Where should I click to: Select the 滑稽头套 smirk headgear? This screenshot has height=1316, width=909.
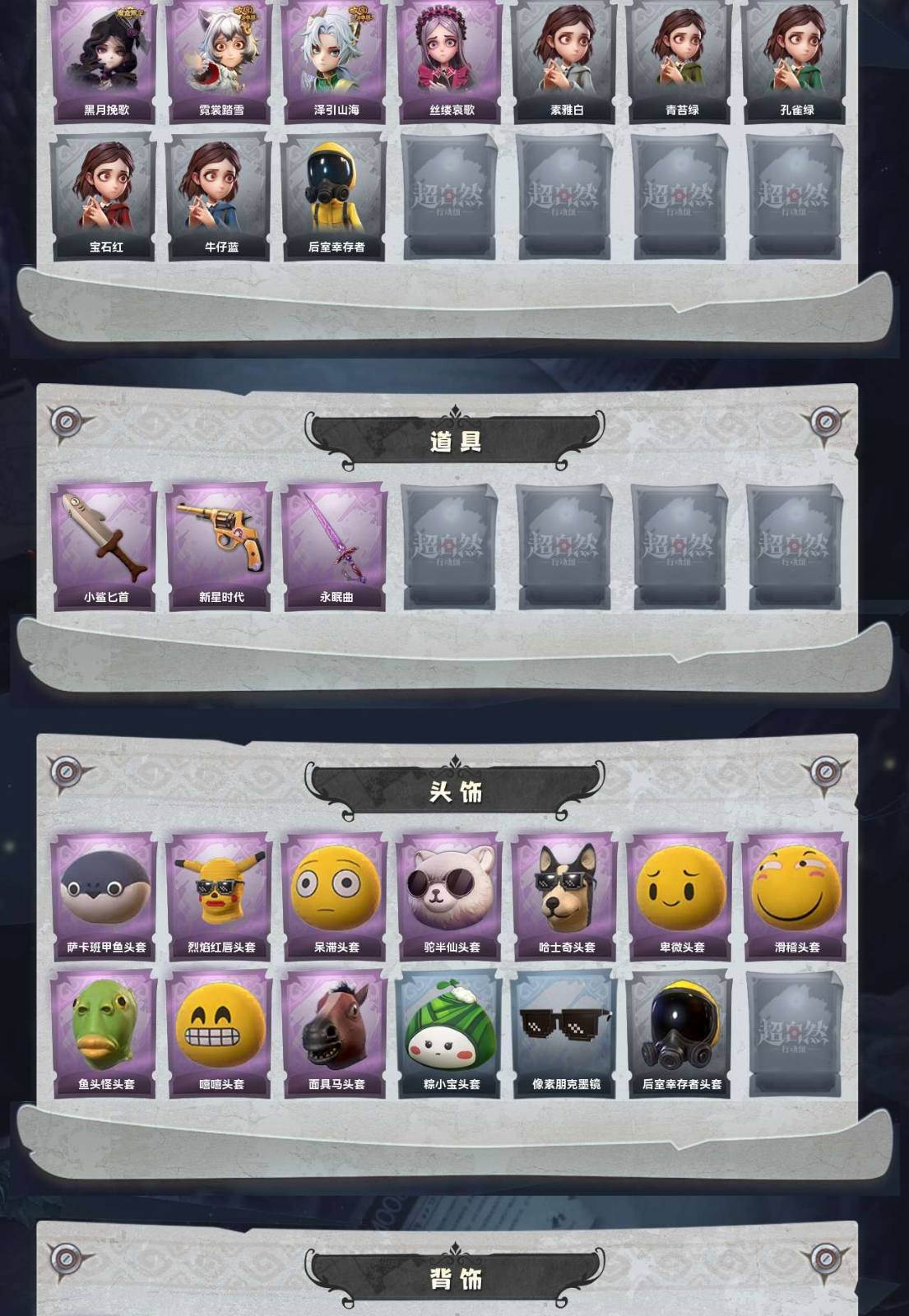(795, 897)
